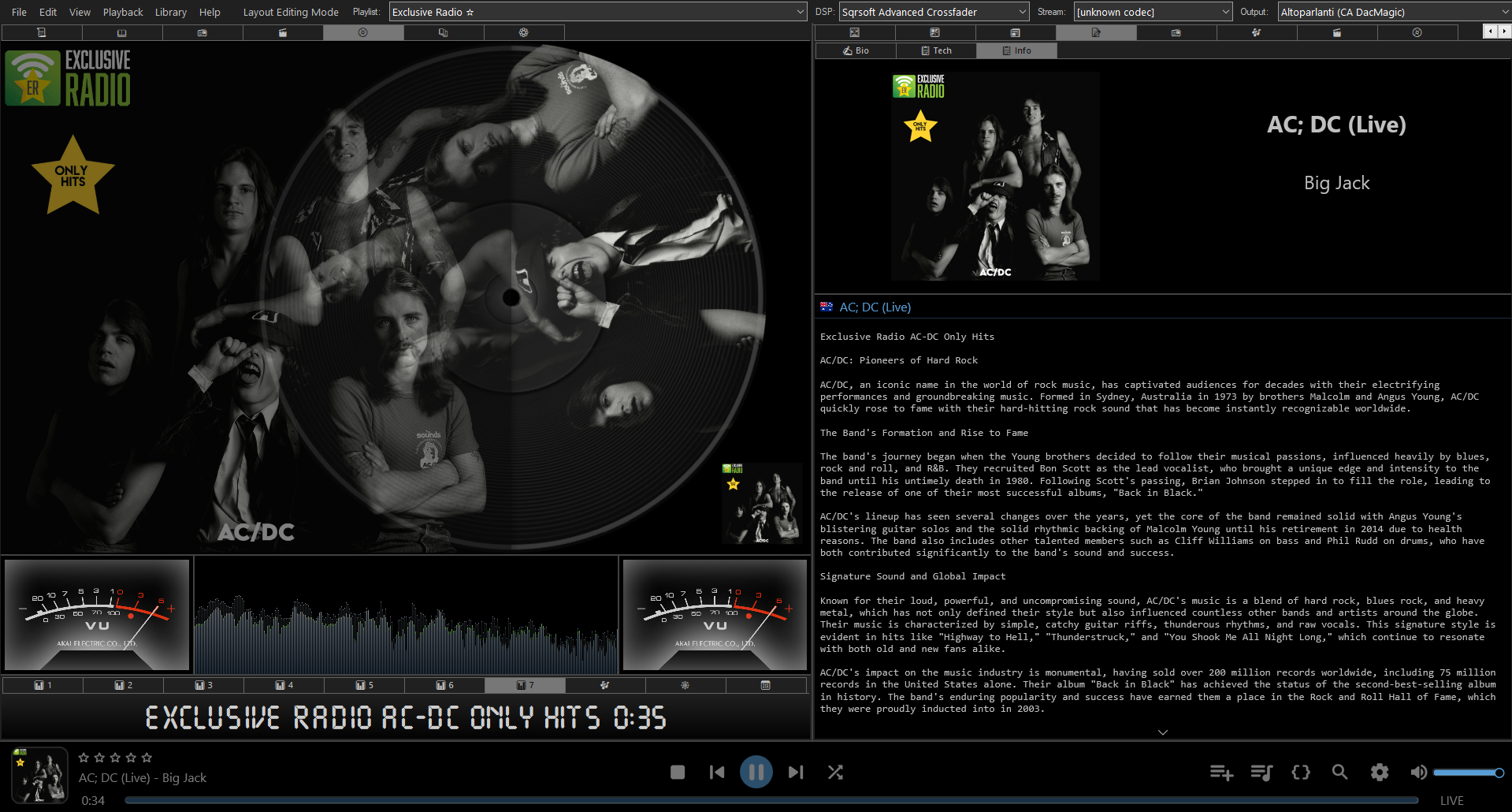1512x812 pixels.
Task: Open the File menu
Action: [19, 12]
